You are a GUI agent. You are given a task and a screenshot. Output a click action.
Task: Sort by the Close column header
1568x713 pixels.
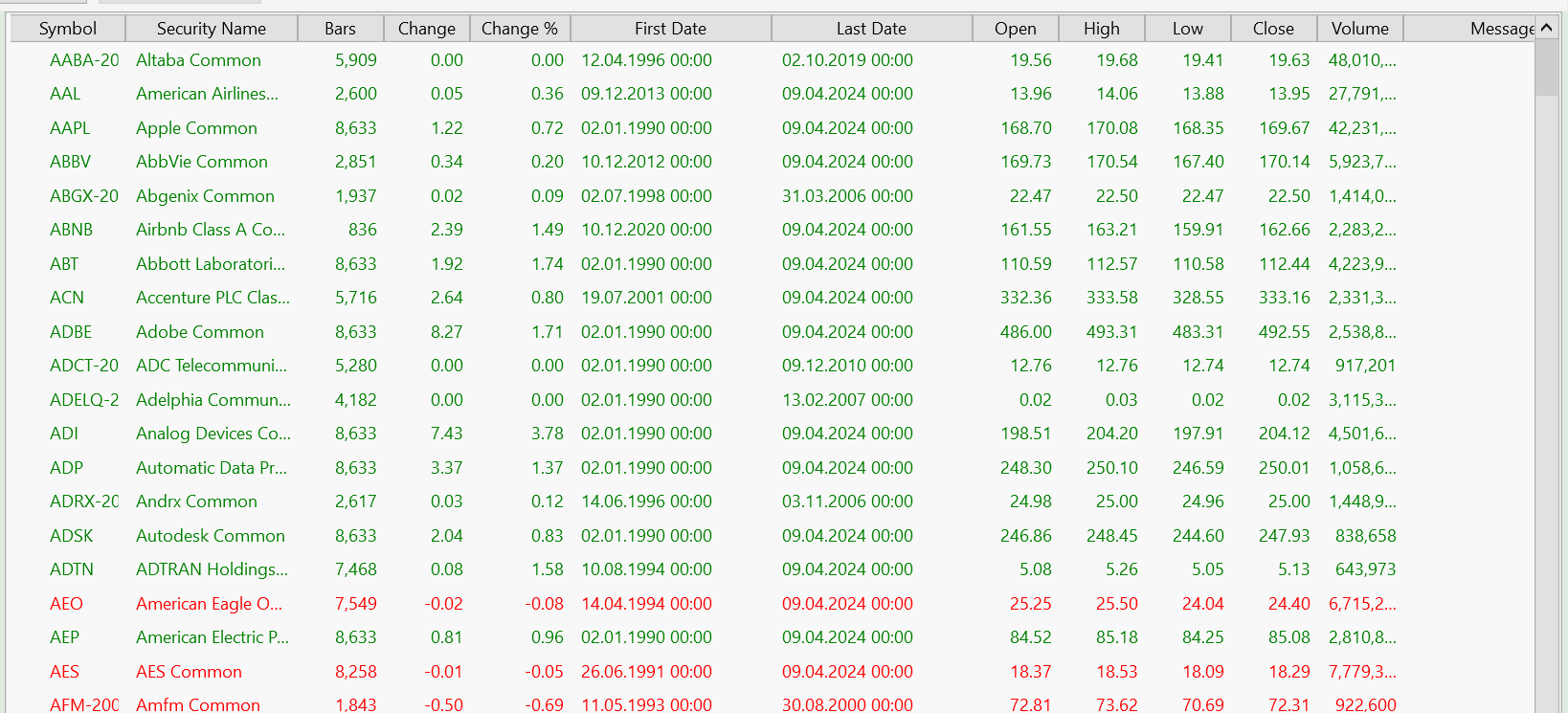click(x=1273, y=29)
